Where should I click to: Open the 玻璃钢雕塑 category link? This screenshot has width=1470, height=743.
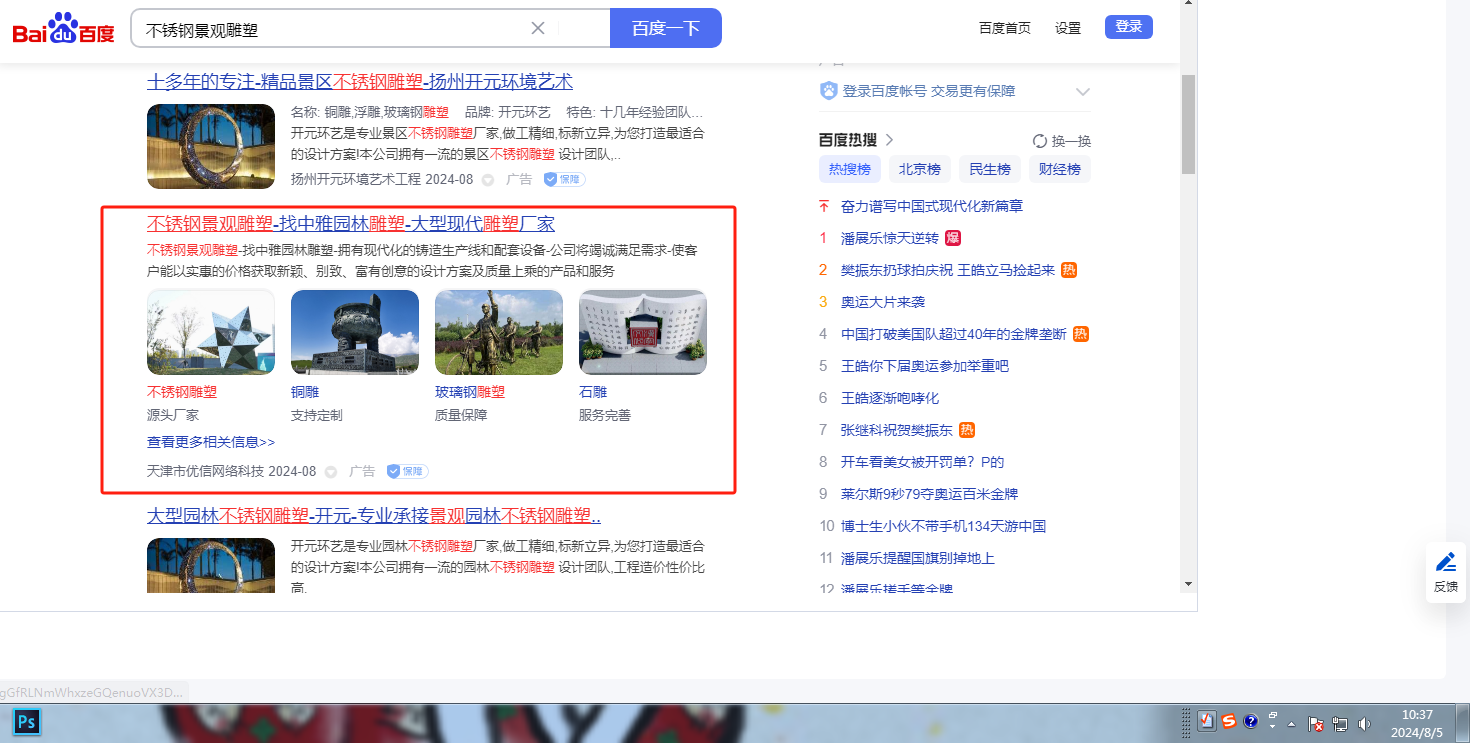[x=470, y=392]
